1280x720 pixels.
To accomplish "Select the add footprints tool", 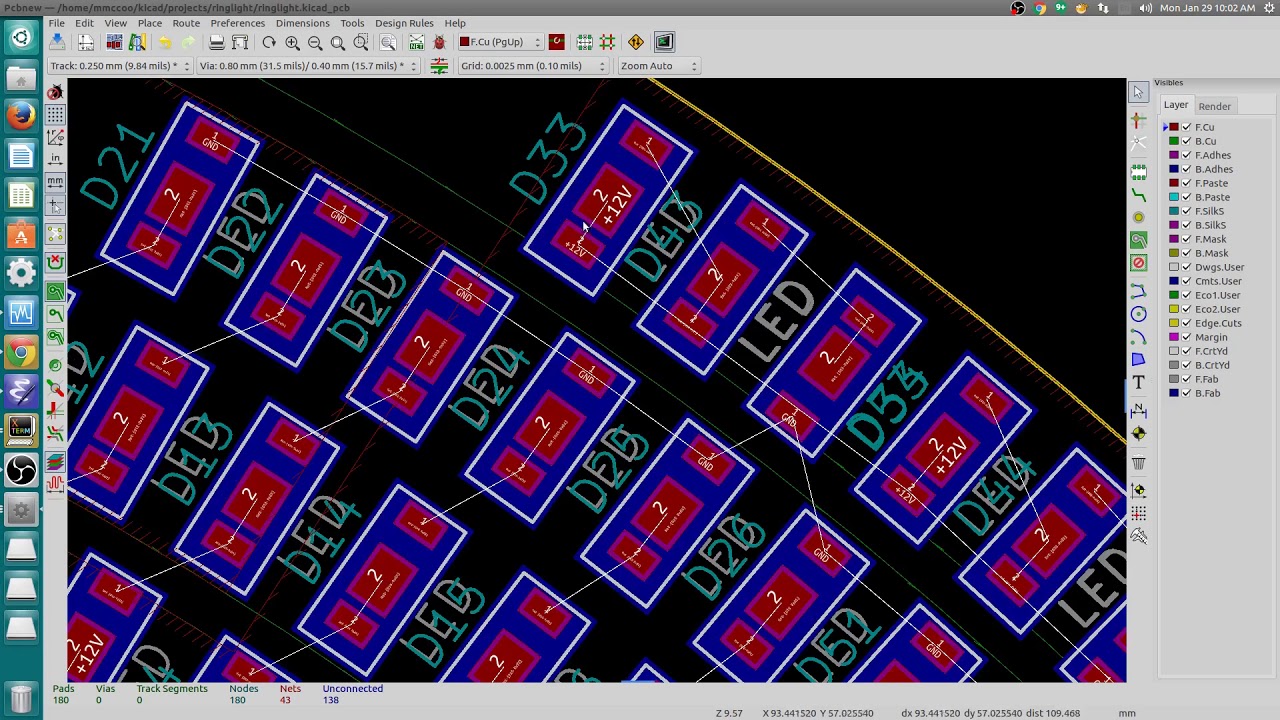I will pos(1138,174).
